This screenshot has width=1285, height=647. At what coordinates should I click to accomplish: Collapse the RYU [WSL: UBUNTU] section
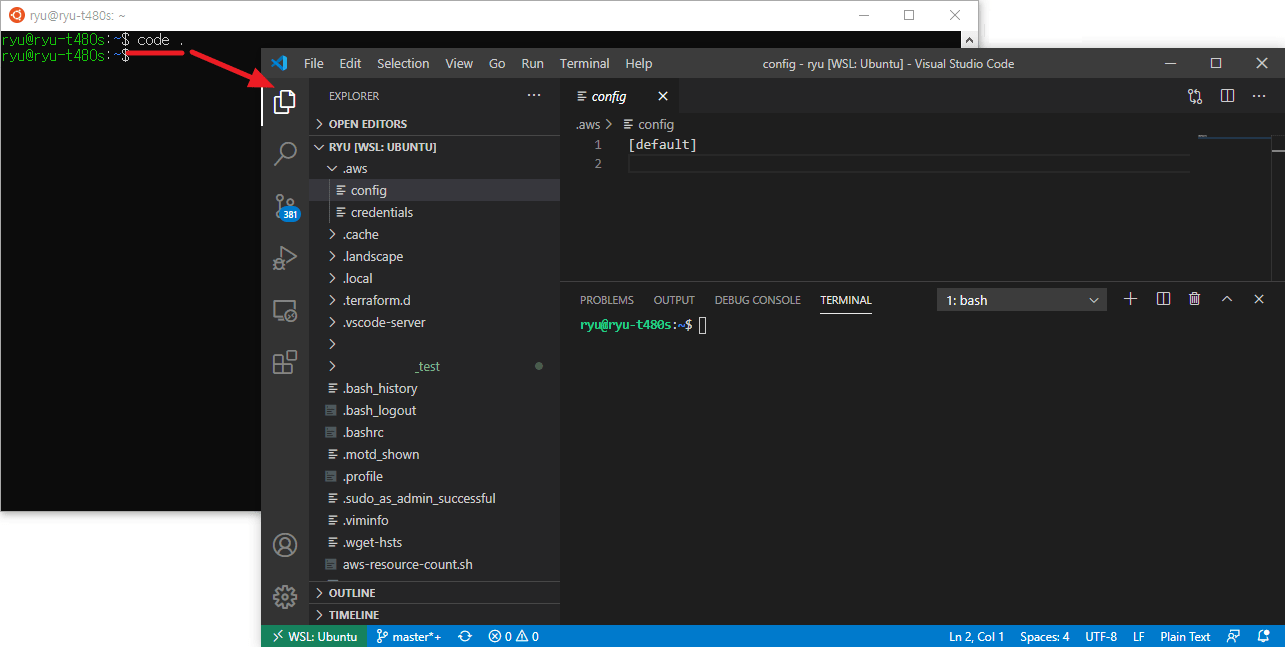pos(435,147)
